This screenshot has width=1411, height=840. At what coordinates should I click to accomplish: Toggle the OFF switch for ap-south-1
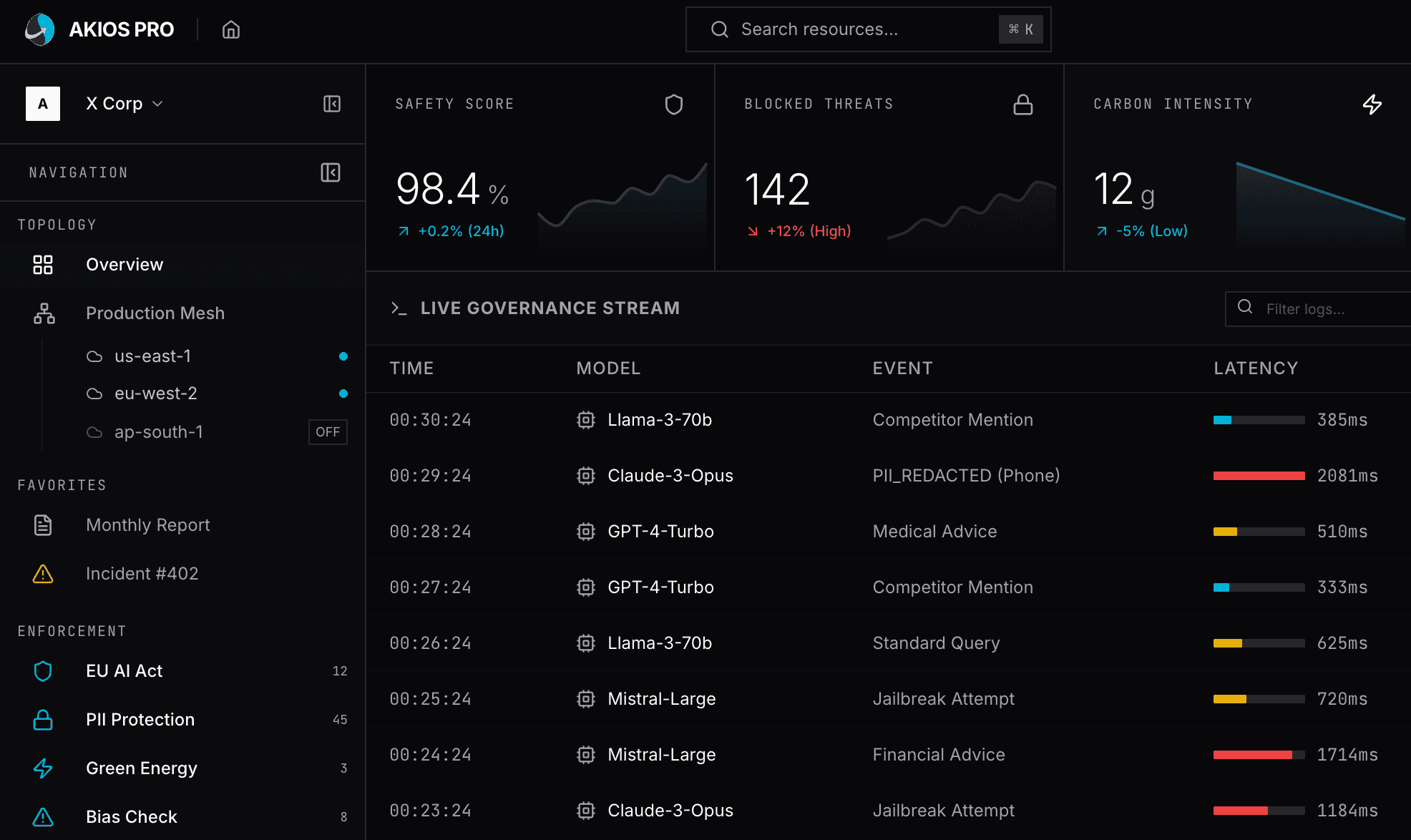click(x=328, y=432)
